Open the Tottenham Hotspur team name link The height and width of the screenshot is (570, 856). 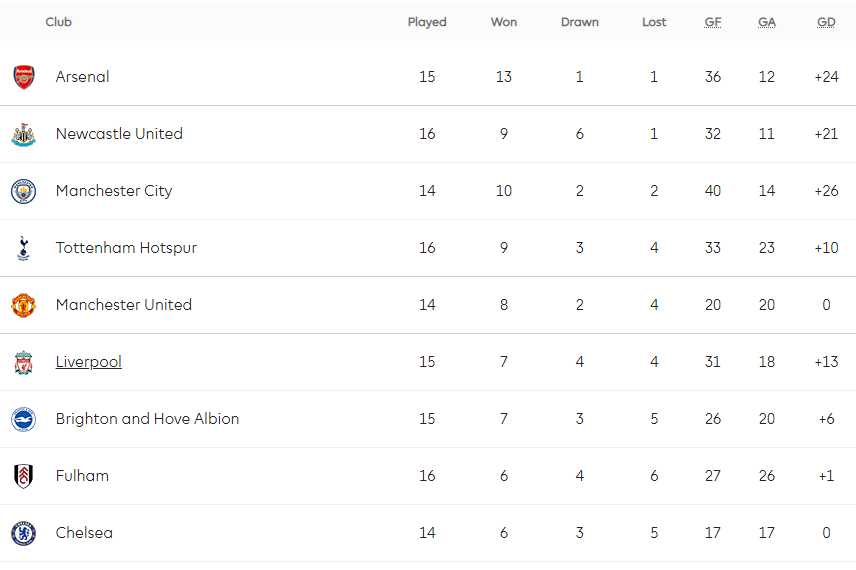(126, 248)
